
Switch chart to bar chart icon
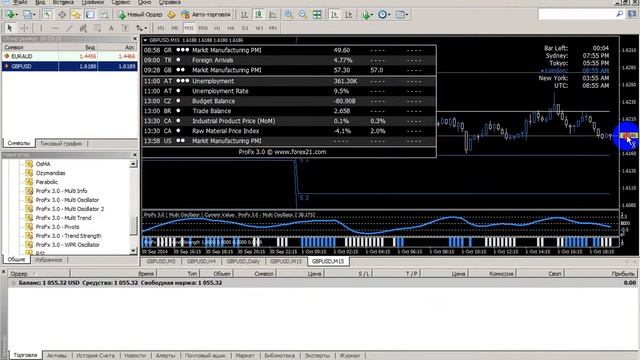244,15
